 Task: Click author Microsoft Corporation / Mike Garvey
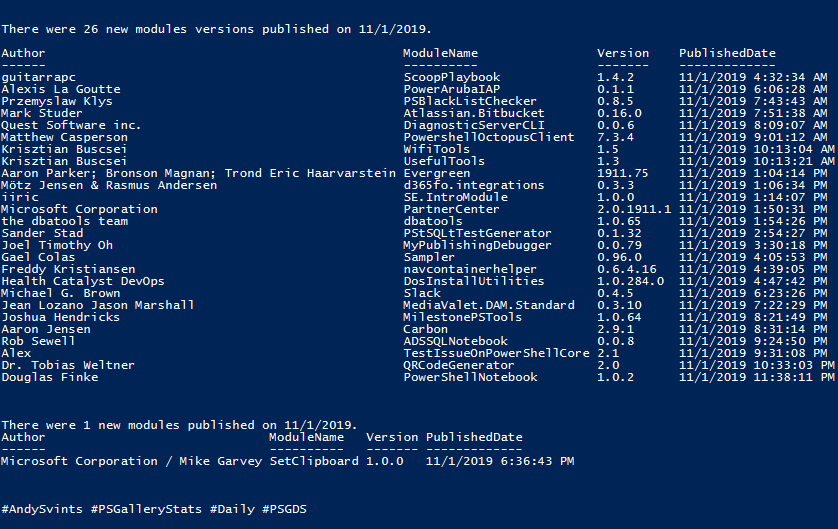tap(131, 461)
